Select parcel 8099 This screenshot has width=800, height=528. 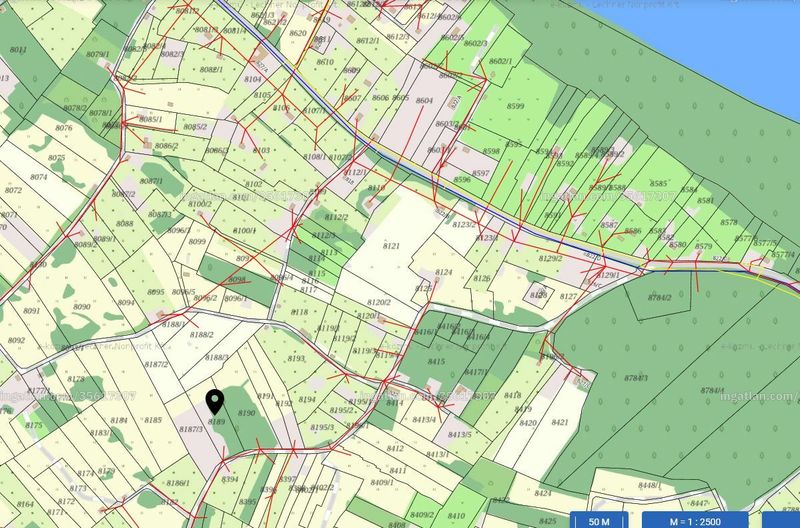coord(197,242)
